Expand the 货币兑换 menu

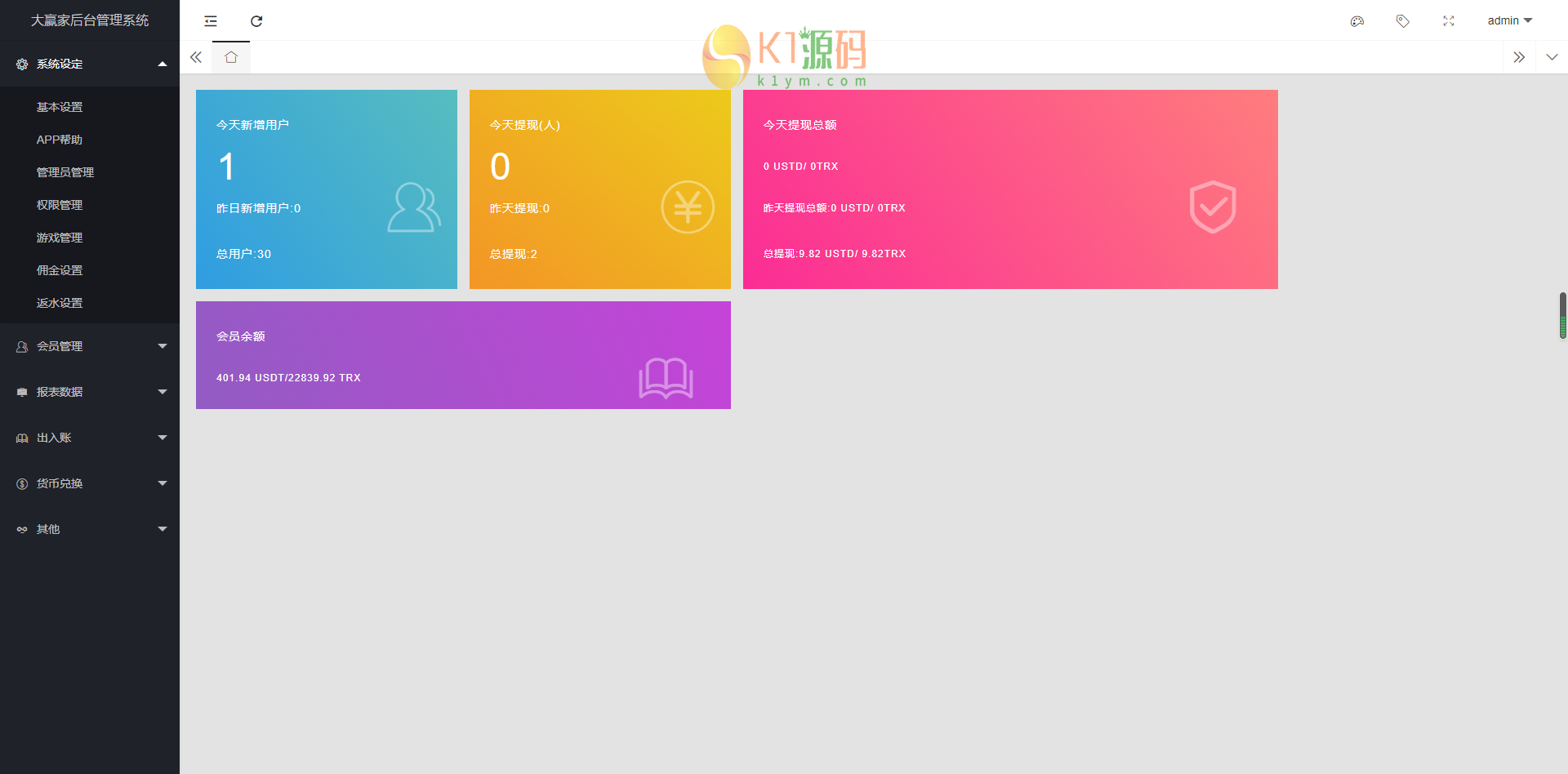[x=90, y=483]
